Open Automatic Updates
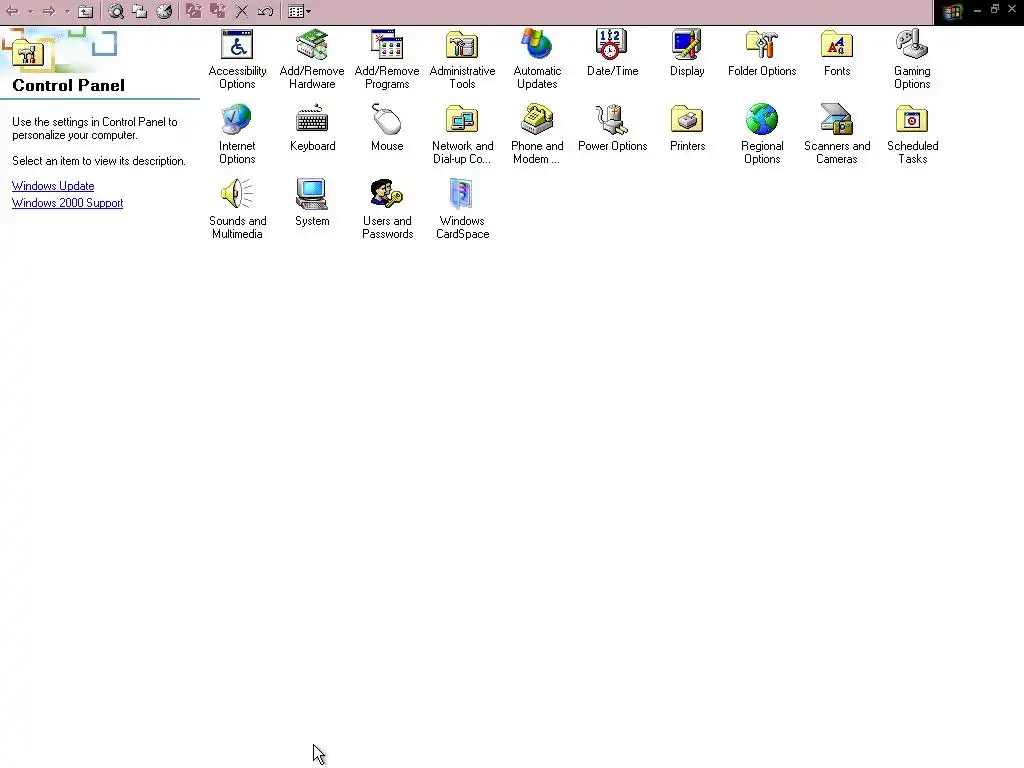 coord(537,59)
